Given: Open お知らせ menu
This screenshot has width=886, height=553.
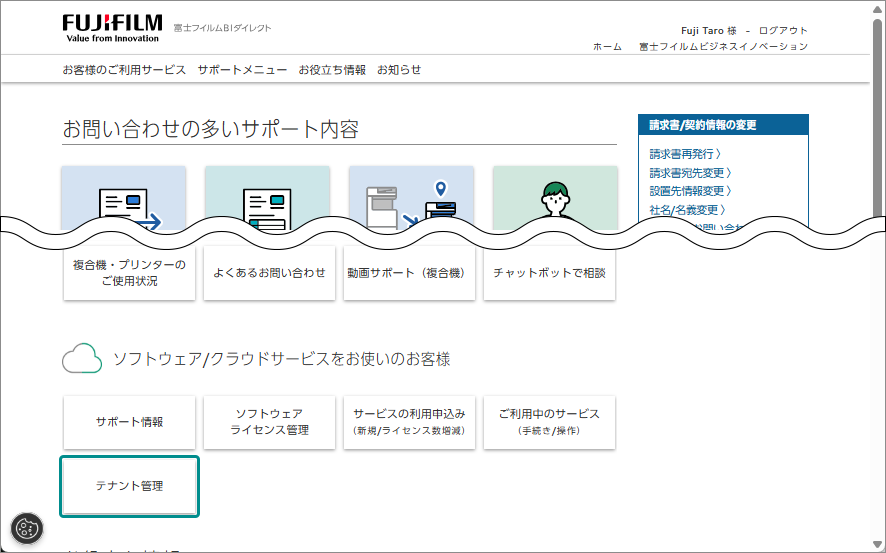Looking at the screenshot, I should point(399,70).
